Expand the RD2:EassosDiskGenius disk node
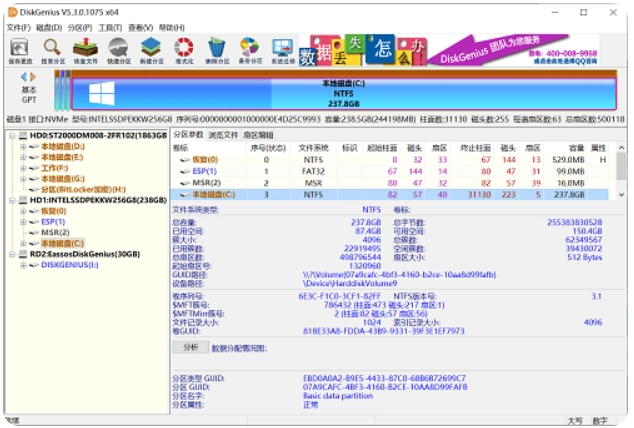 pos(11,254)
